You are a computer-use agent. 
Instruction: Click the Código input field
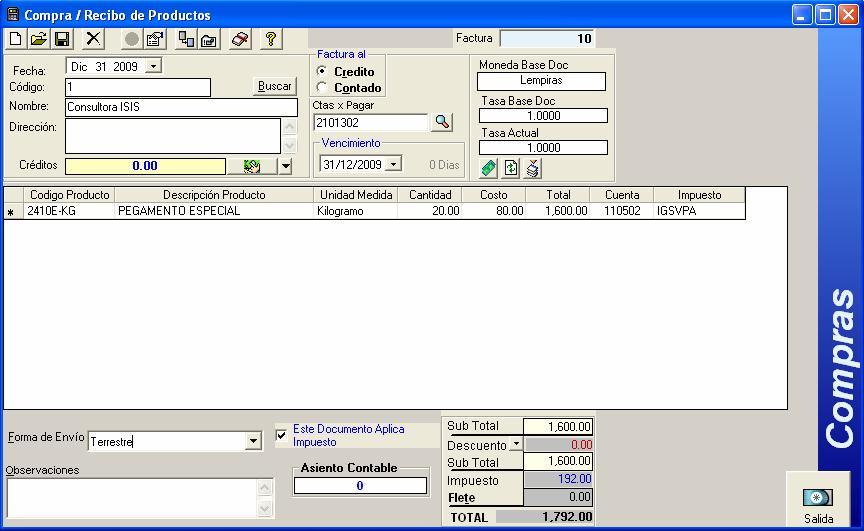point(138,87)
